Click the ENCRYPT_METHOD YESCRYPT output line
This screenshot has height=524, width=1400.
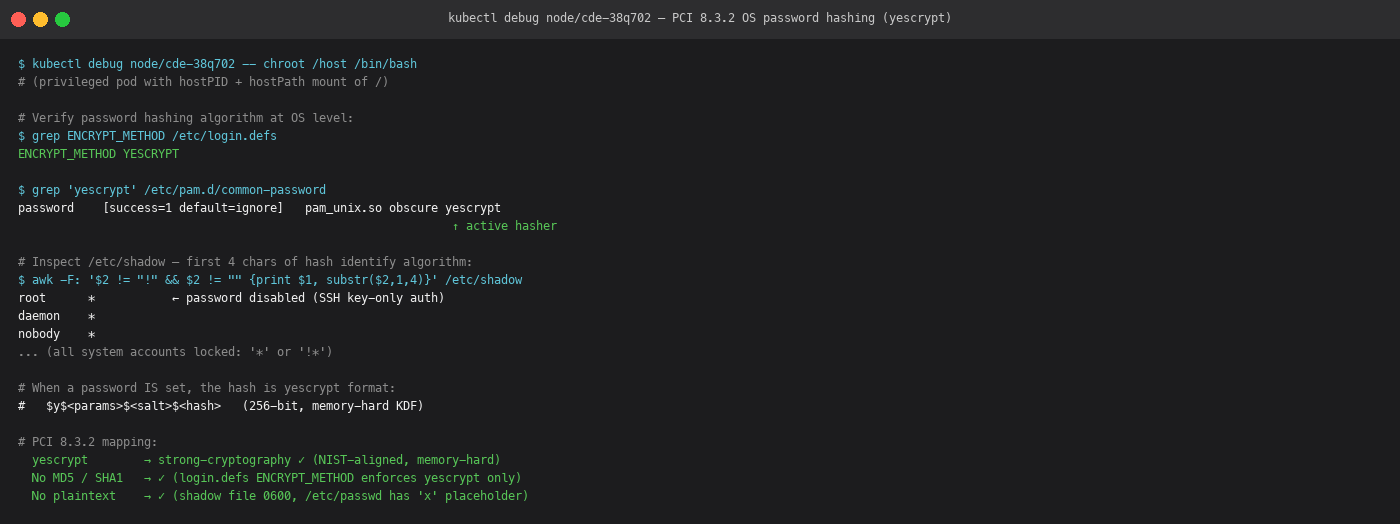pos(98,154)
